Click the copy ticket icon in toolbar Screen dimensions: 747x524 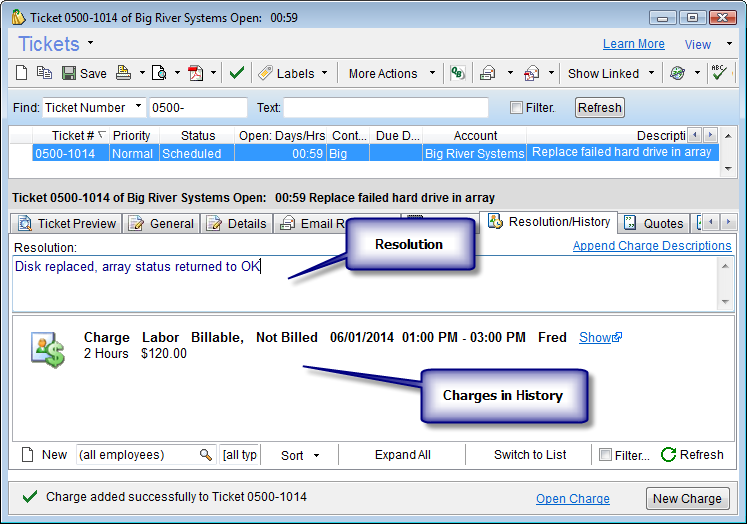44,73
